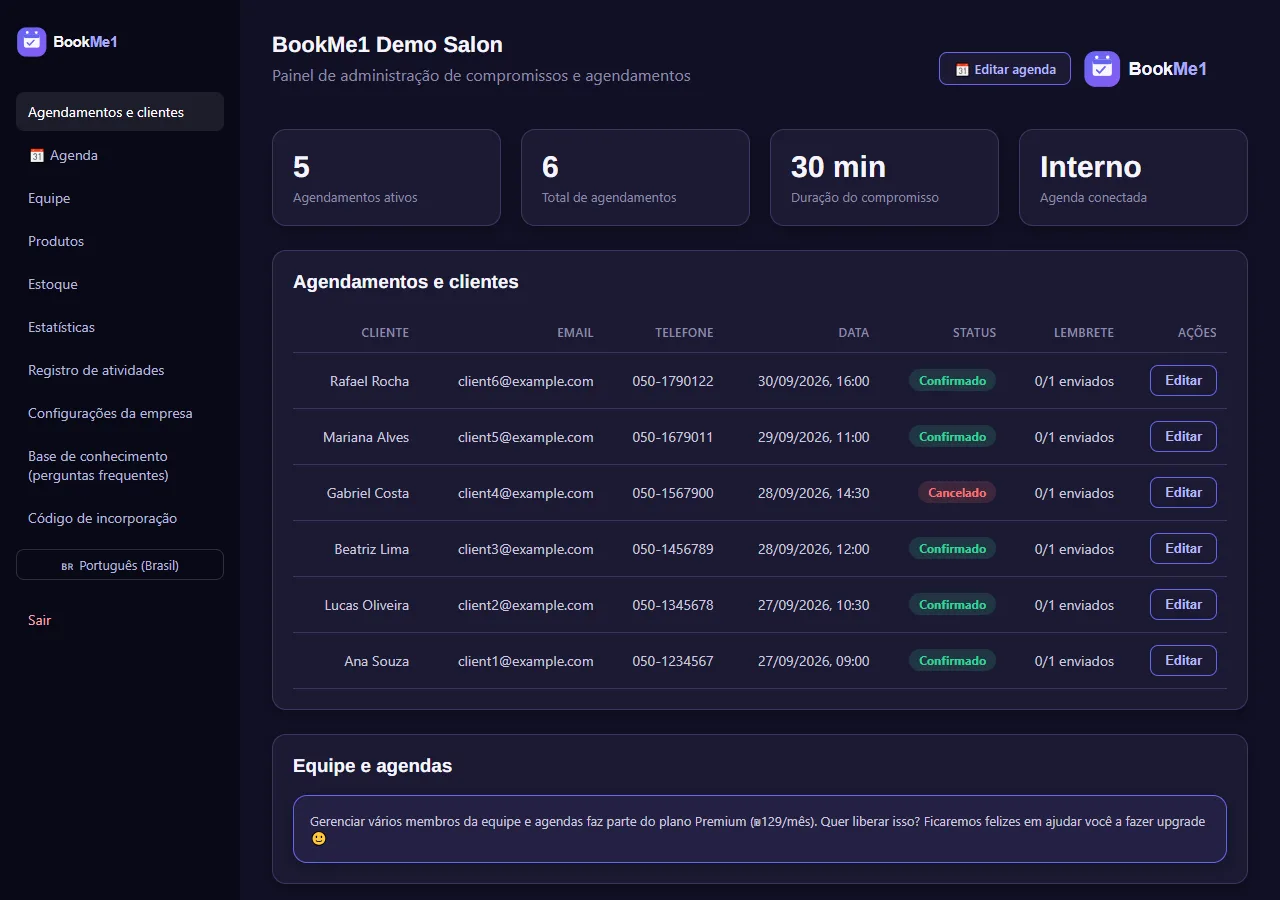Screen dimensions: 1280x900
Task: Open Código de incorporação
Action: (120, 518)
